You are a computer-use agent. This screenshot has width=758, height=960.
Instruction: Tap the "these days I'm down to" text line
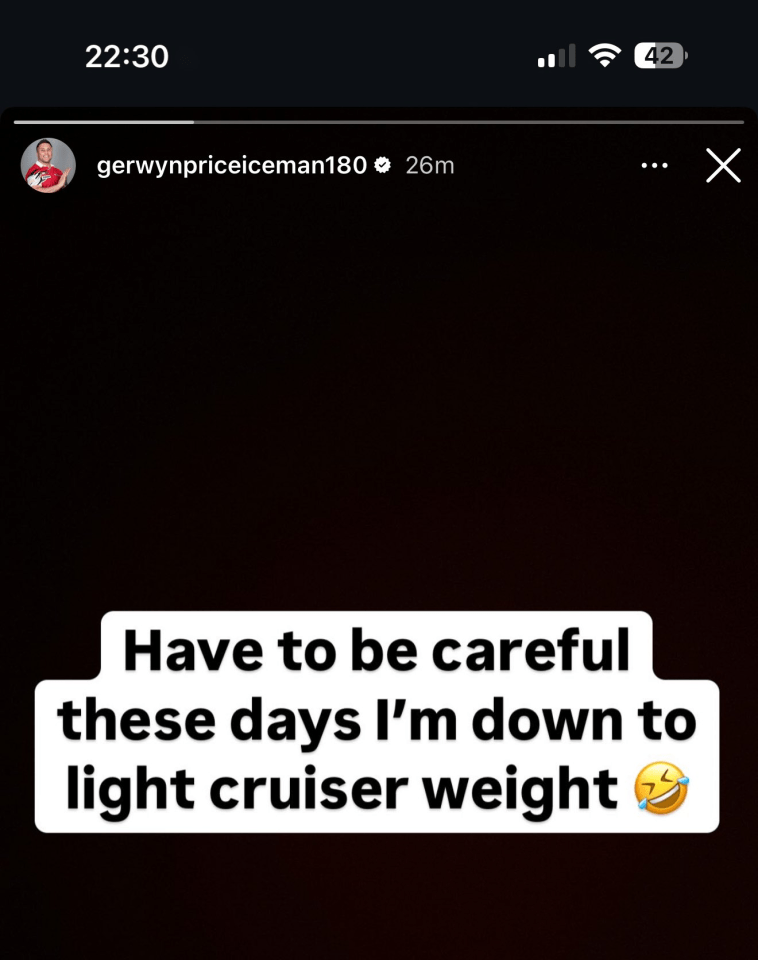377,721
